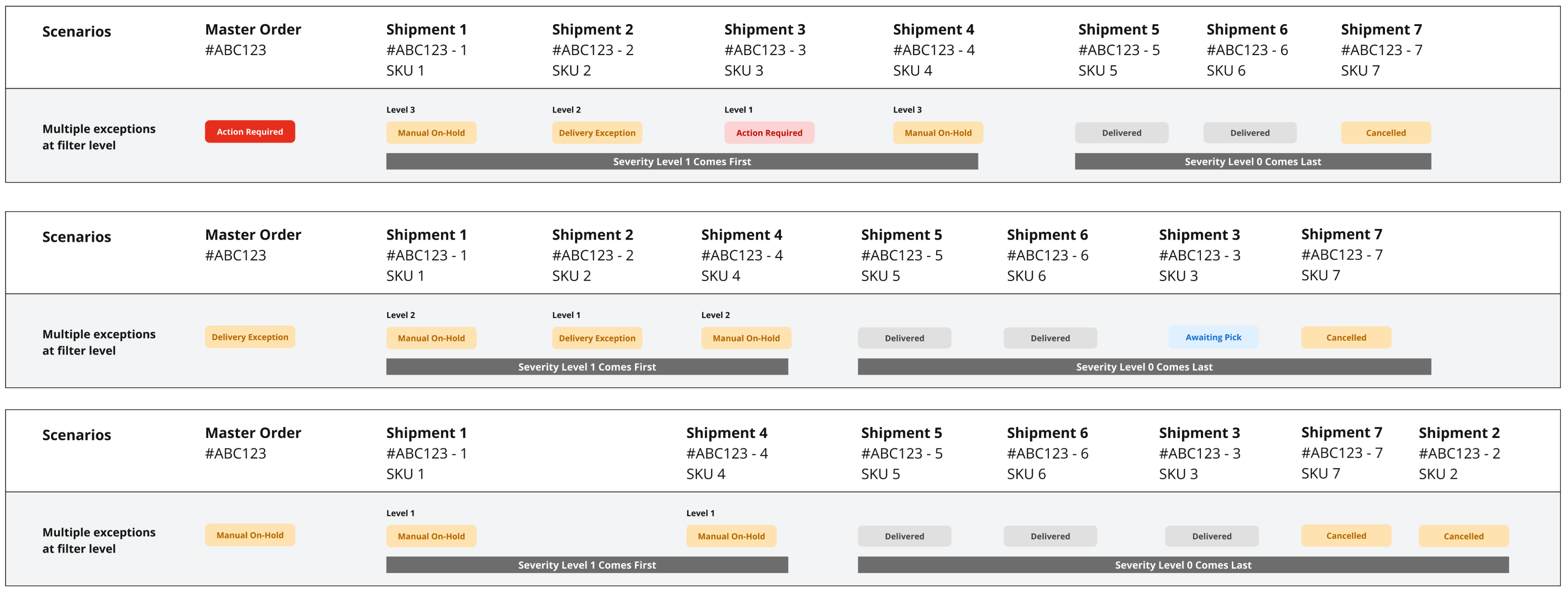Click Cancelled badge under Shipment 7 in second scenario

coord(1346,338)
